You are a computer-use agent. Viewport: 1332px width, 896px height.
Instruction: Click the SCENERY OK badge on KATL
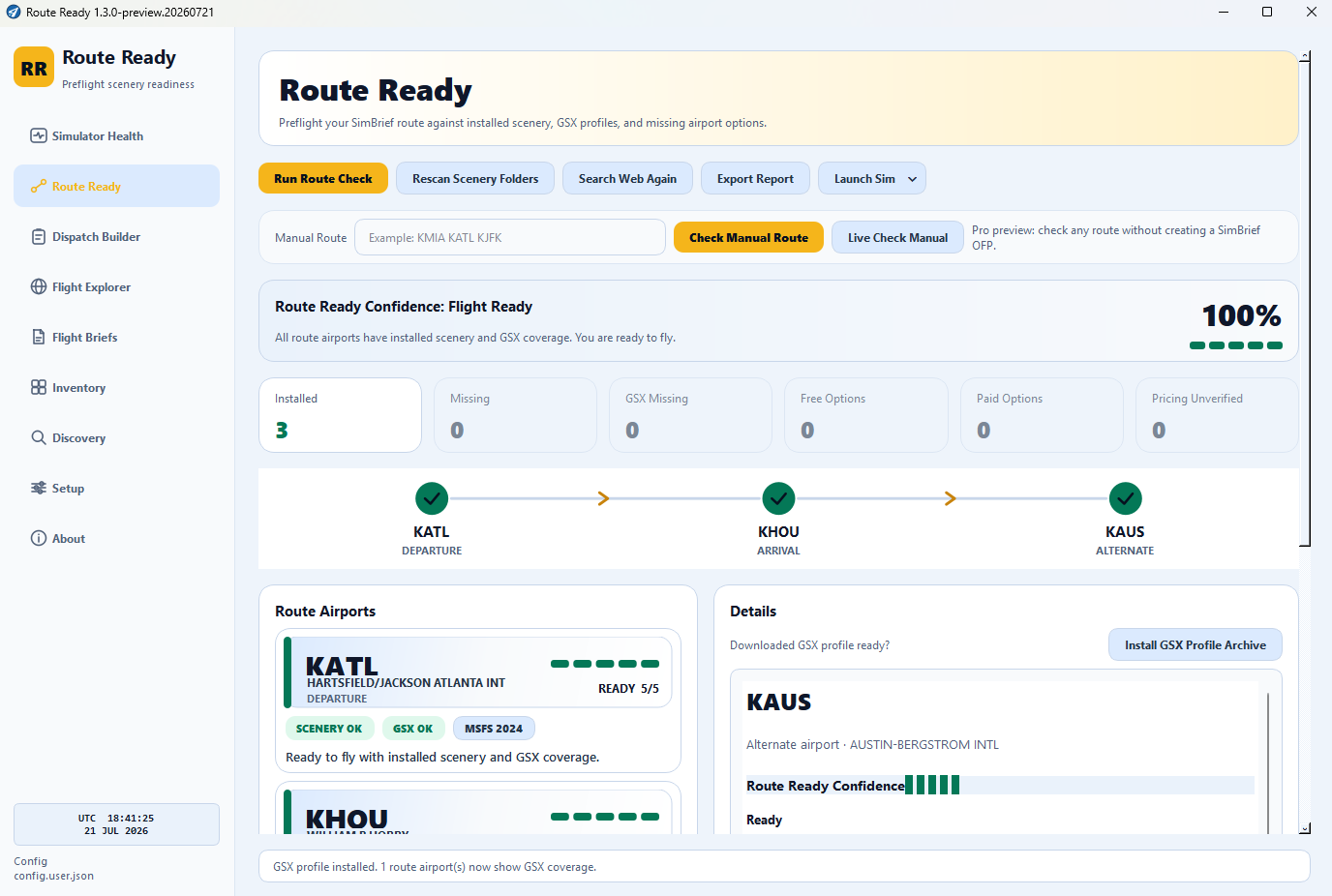[329, 729]
